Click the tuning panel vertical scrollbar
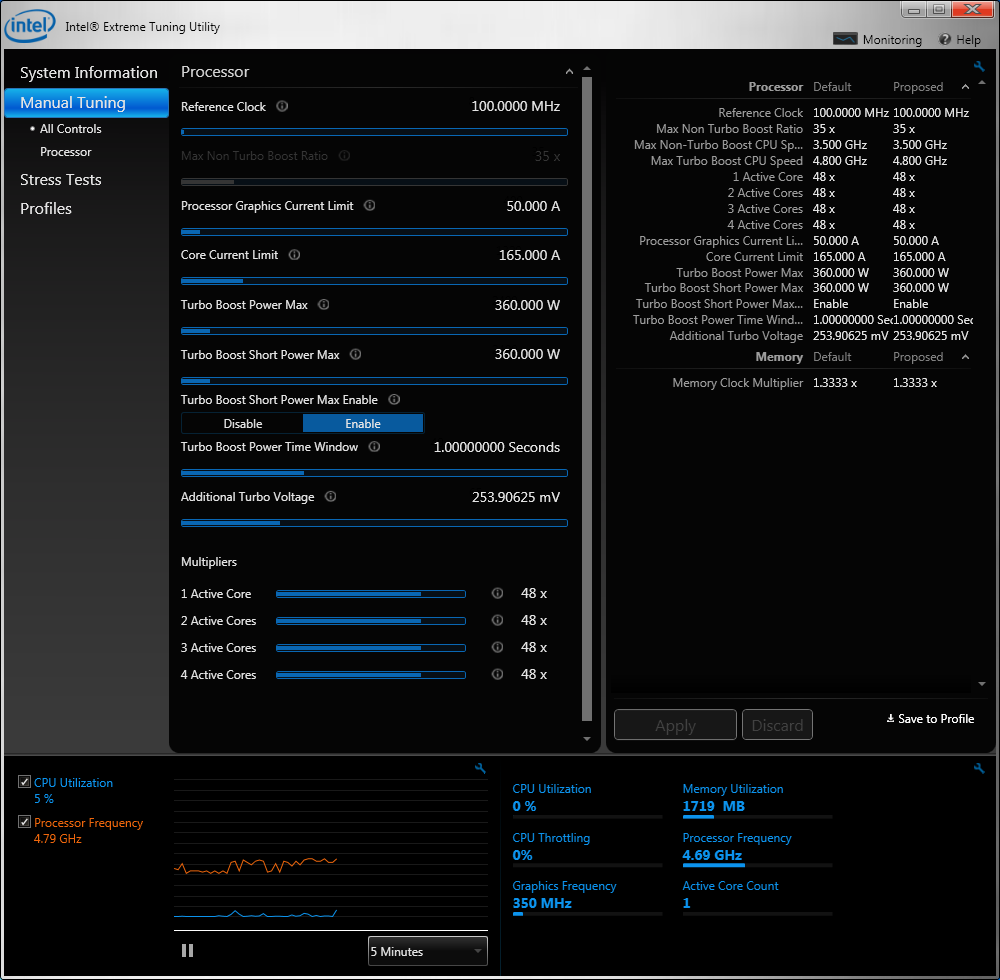Image resolution: width=1000 pixels, height=980 pixels. click(587, 400)
